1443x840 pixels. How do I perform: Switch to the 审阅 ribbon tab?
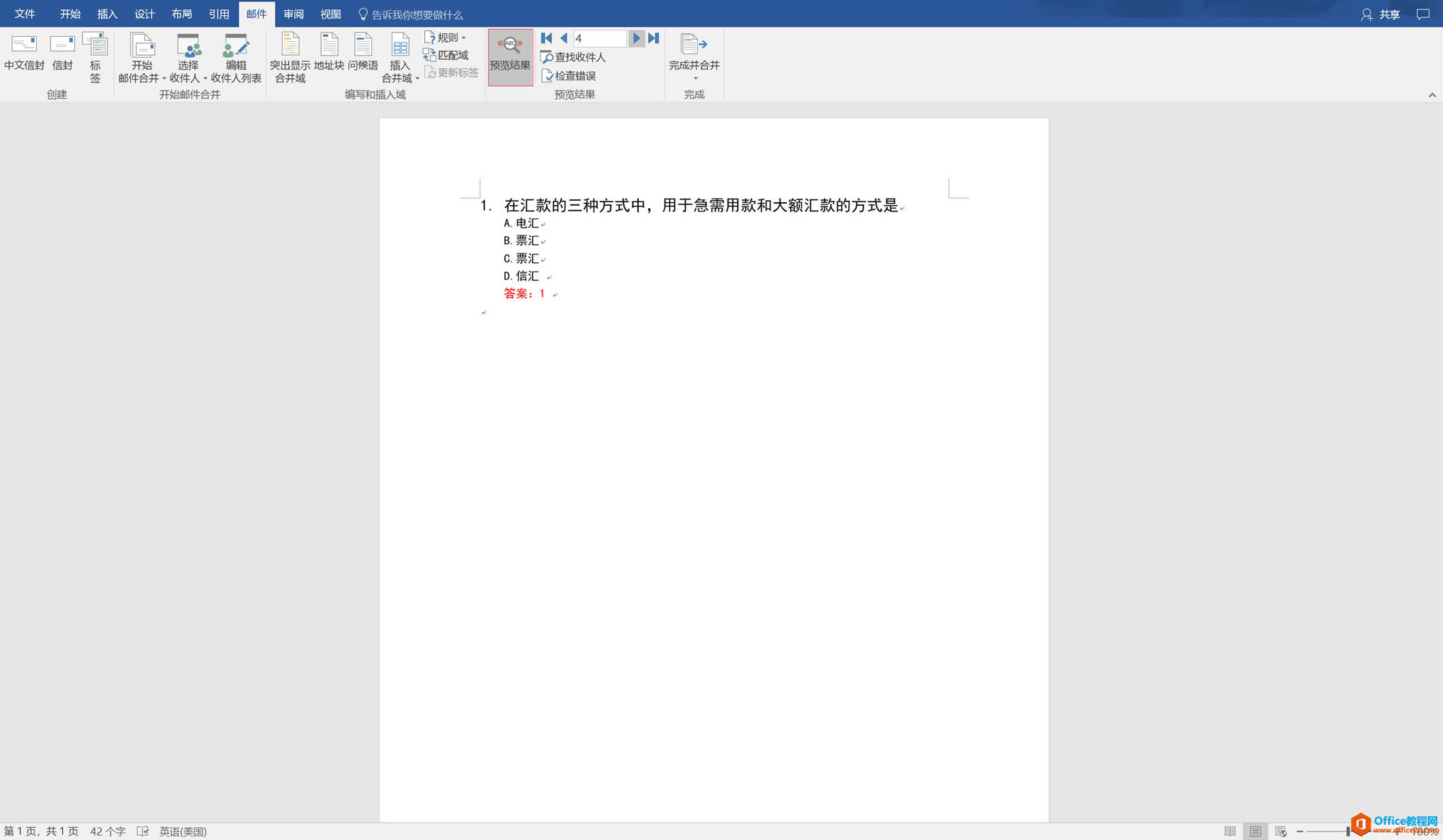tap(293, 13)
